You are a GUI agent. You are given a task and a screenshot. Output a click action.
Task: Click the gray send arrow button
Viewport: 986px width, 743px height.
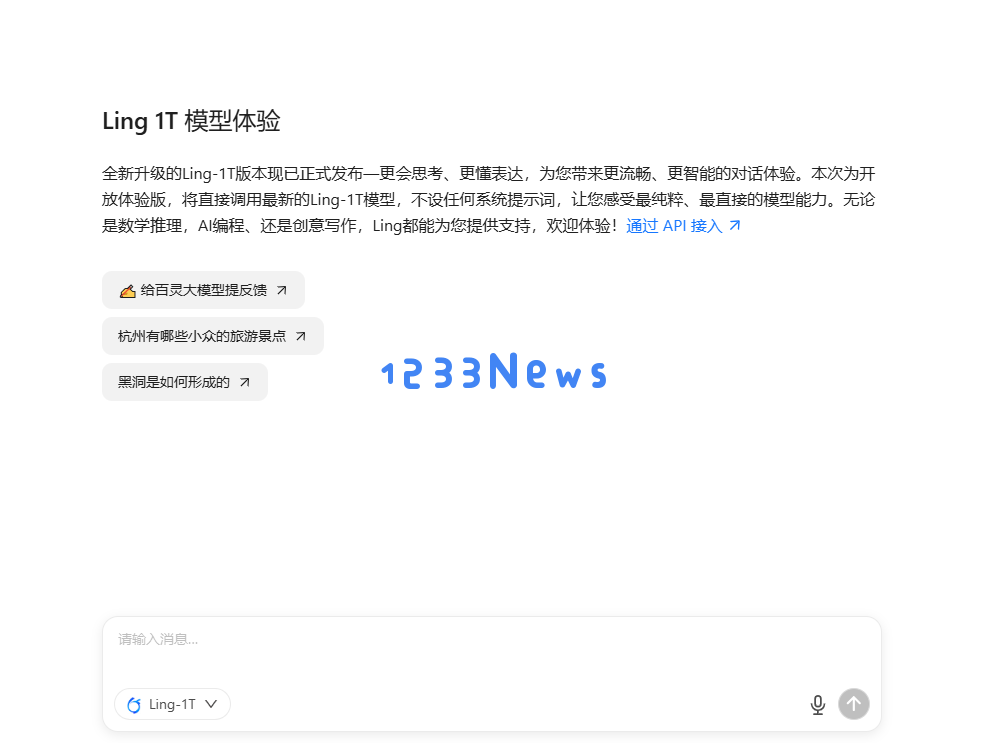coord(853,704)
